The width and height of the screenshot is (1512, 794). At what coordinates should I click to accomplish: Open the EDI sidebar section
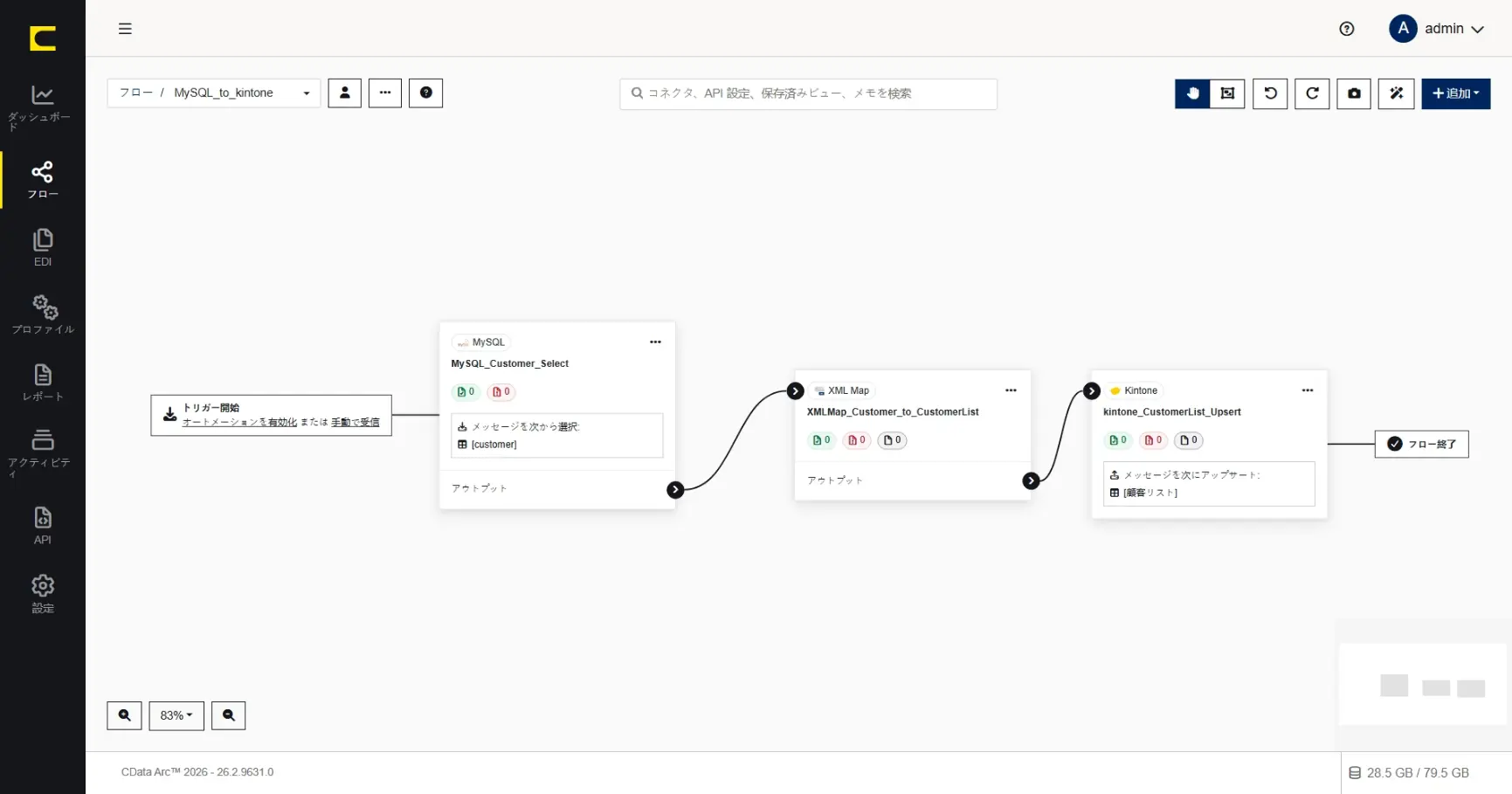[43, 247]
